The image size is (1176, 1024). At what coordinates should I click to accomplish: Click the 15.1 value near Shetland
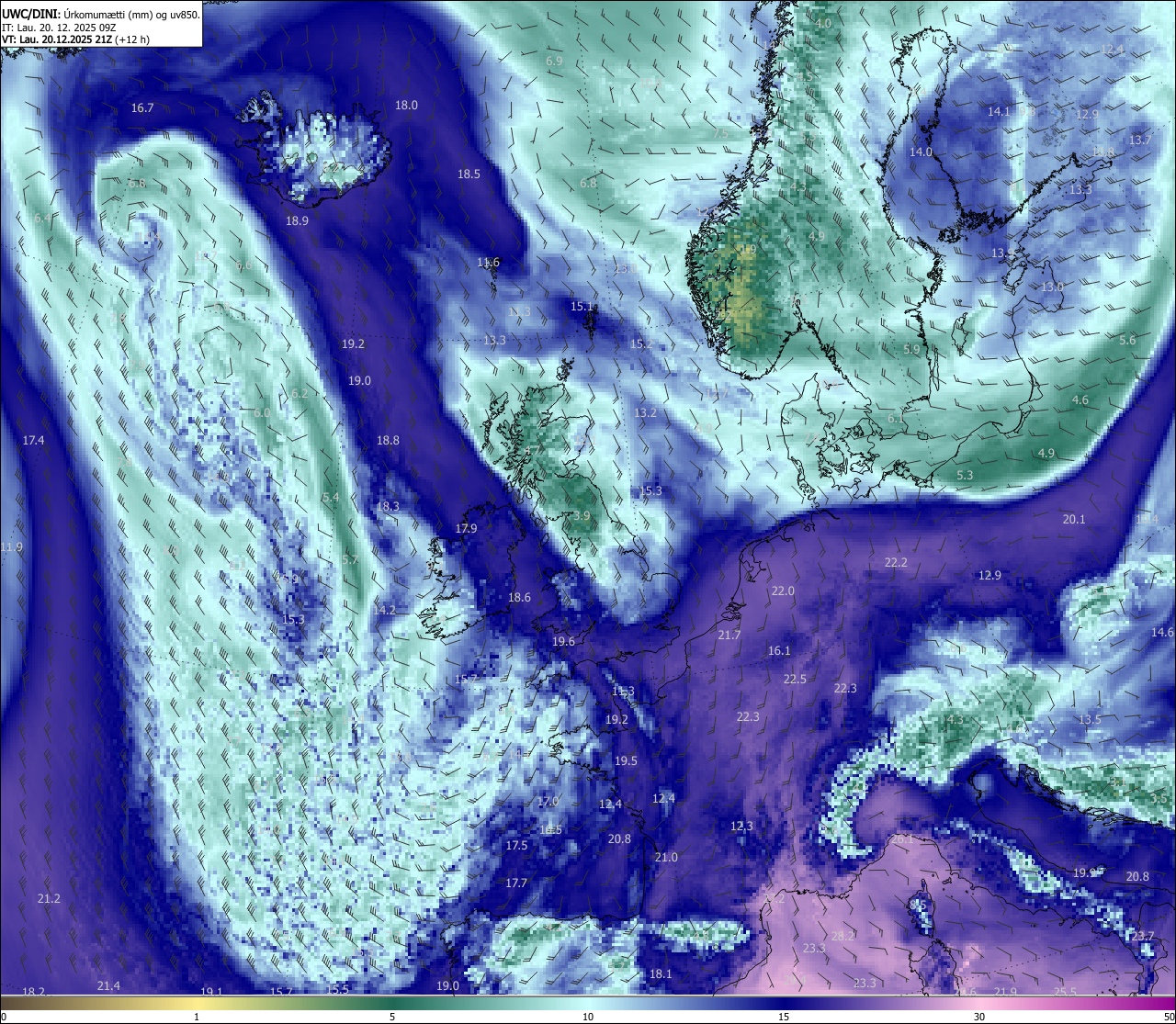pyautogui.click(x=582, y=307)
